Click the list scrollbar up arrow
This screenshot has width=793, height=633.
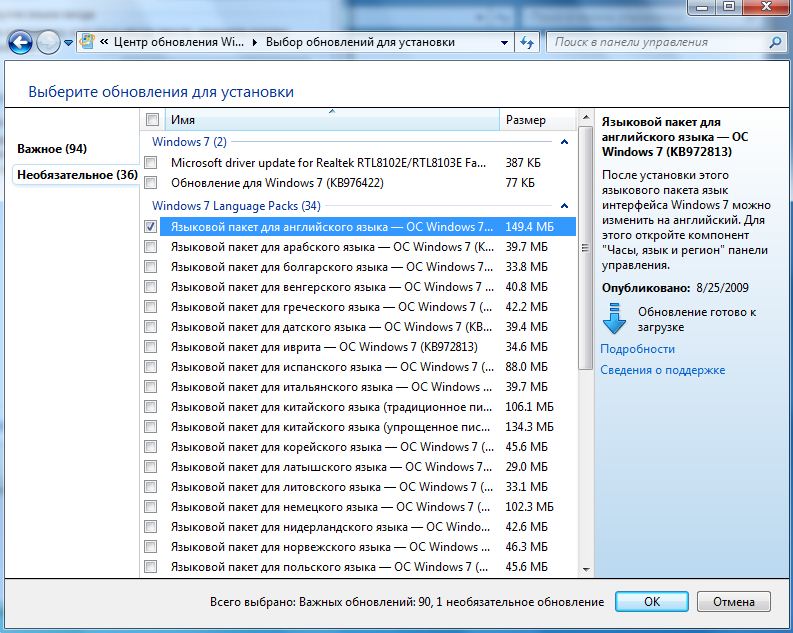click(x=586, y=117)
